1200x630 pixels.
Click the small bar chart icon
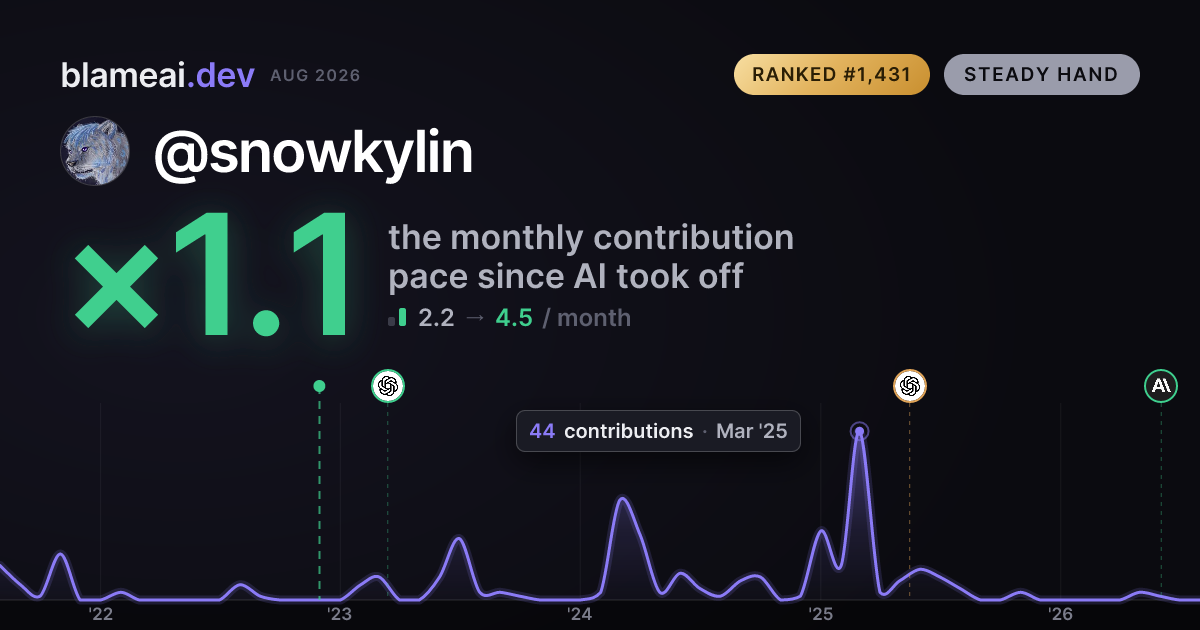pyautogui.click(x=397, y=318)
